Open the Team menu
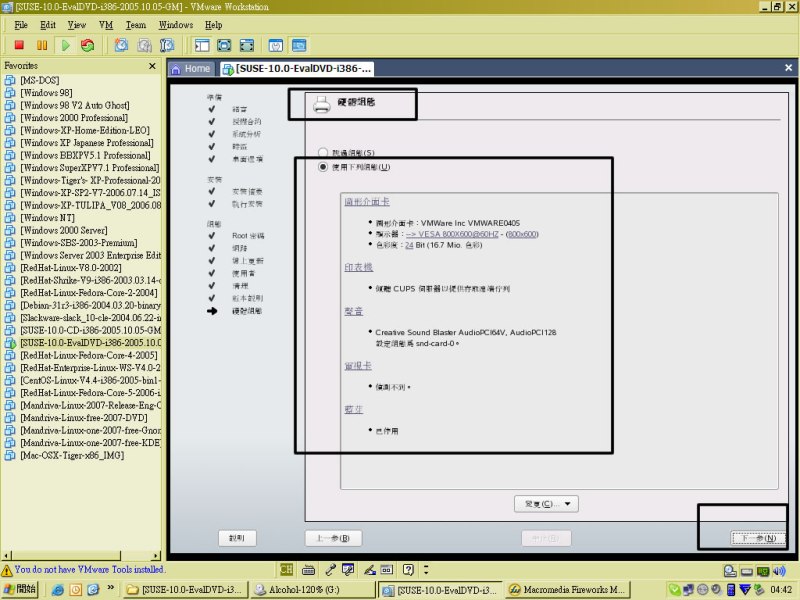Image resolution: width=800 pixels, height=600 pixels. [136, 25]
